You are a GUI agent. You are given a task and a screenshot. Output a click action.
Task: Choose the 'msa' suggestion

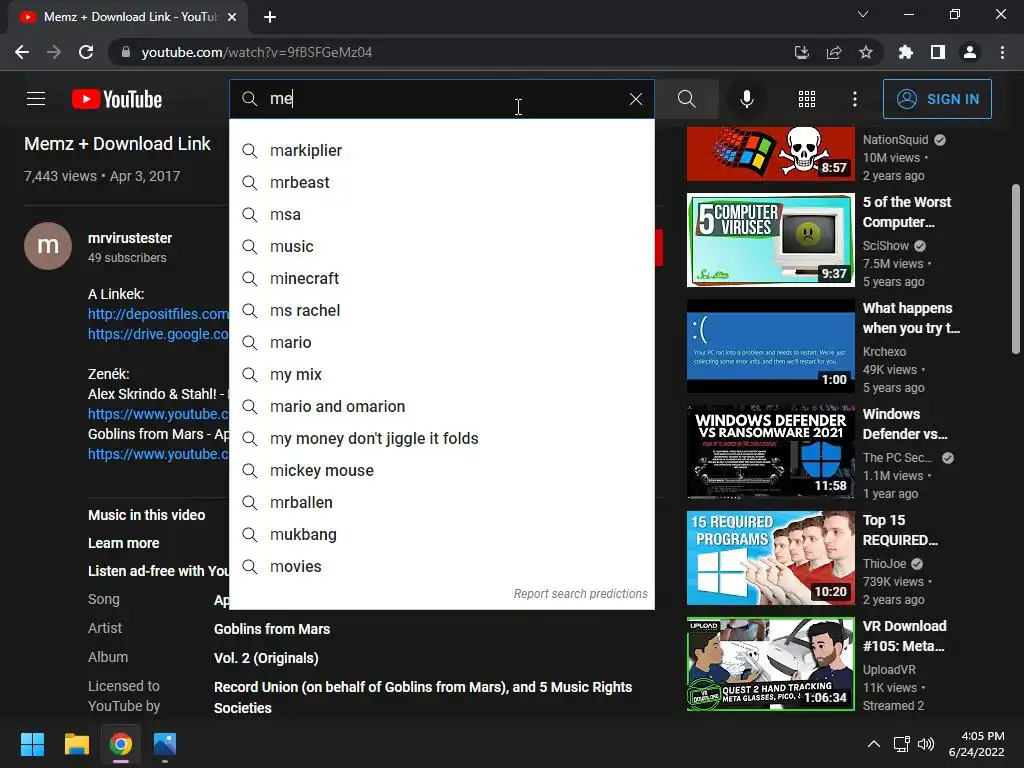point(441,215)
